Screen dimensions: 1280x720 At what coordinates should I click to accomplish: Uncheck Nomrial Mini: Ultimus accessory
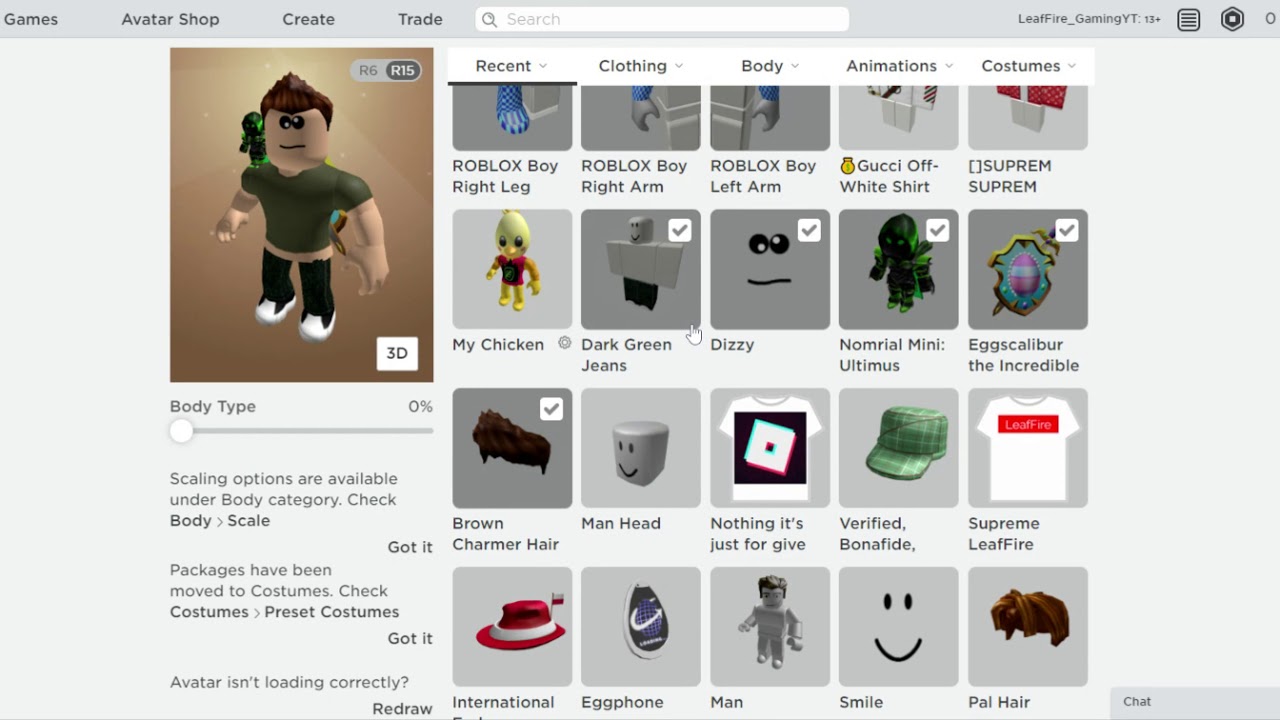tap(937, 231)
